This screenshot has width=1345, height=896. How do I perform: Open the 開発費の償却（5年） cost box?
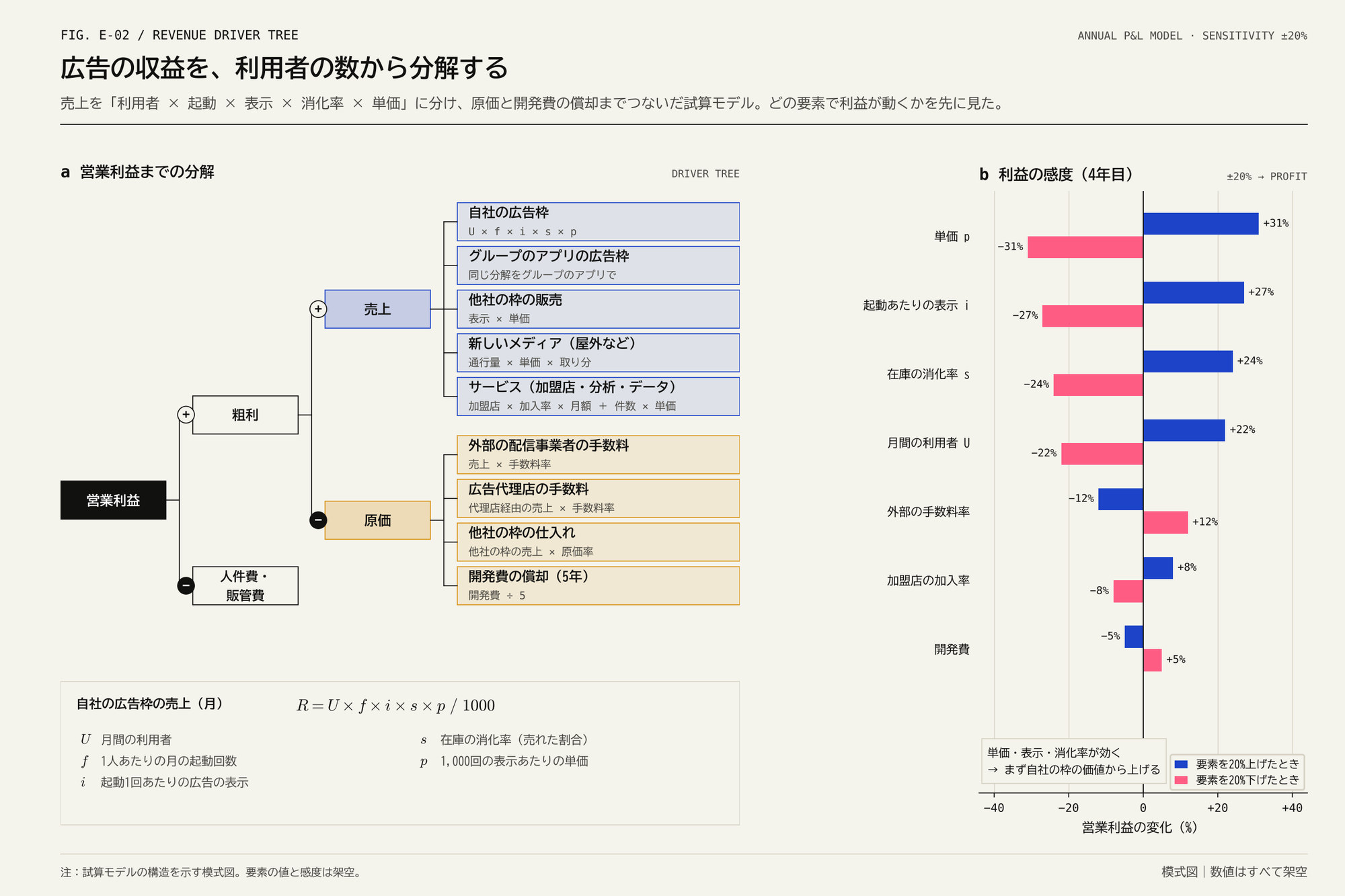(x=598, y=586)
